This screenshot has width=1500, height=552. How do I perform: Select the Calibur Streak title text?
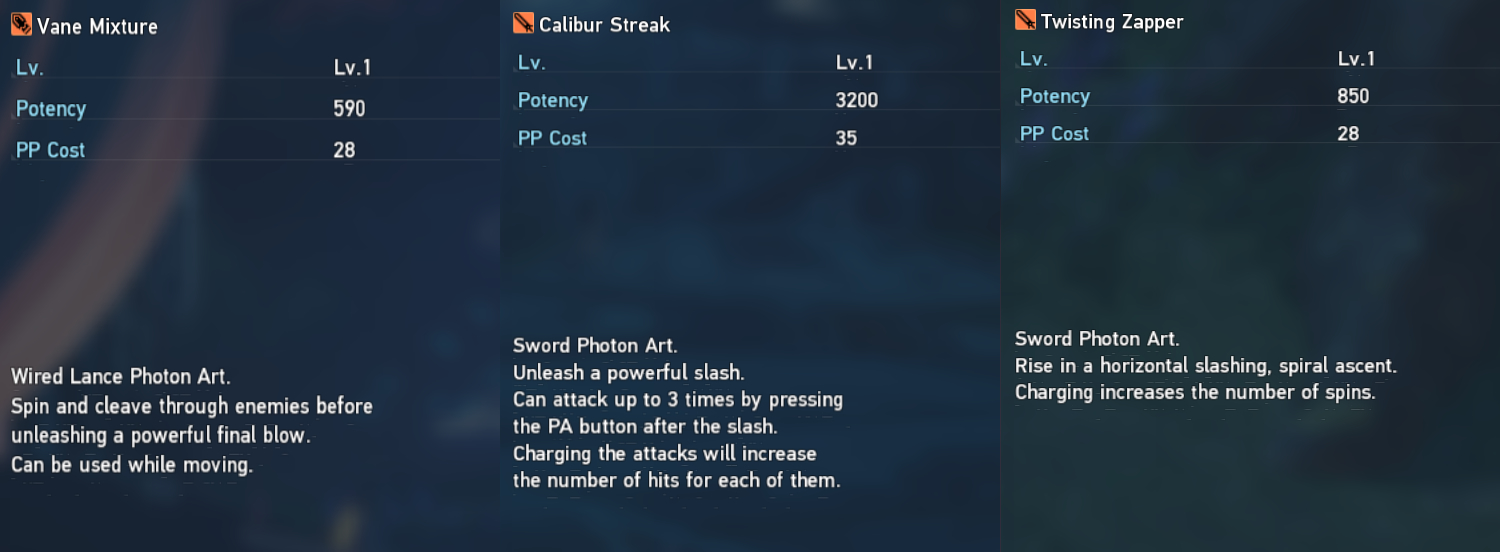(x=604, y=25)
